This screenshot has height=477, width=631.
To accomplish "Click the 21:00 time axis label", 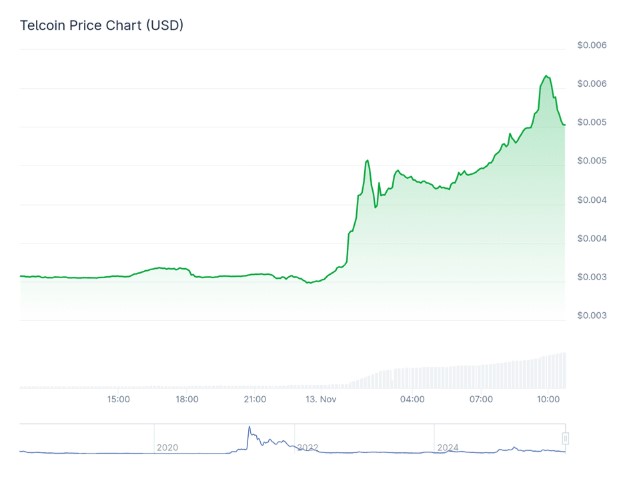I will tap(255, 399).
